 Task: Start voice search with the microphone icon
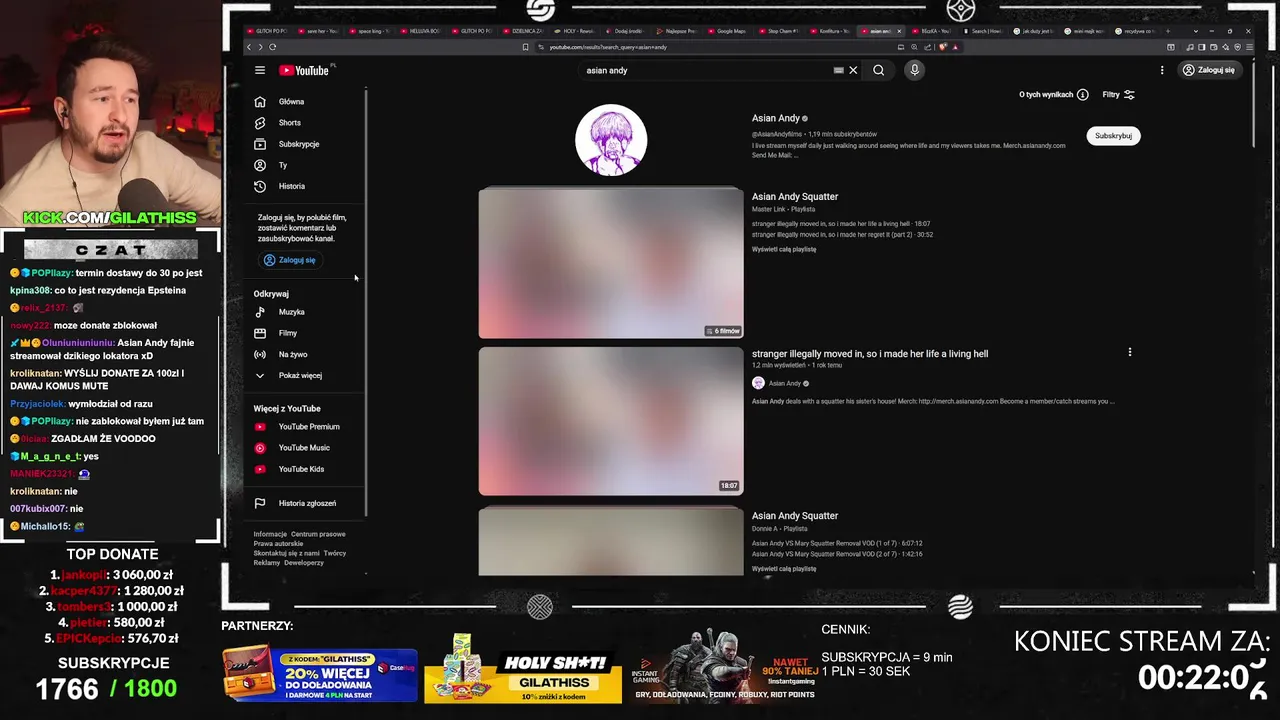coord(914,70)
